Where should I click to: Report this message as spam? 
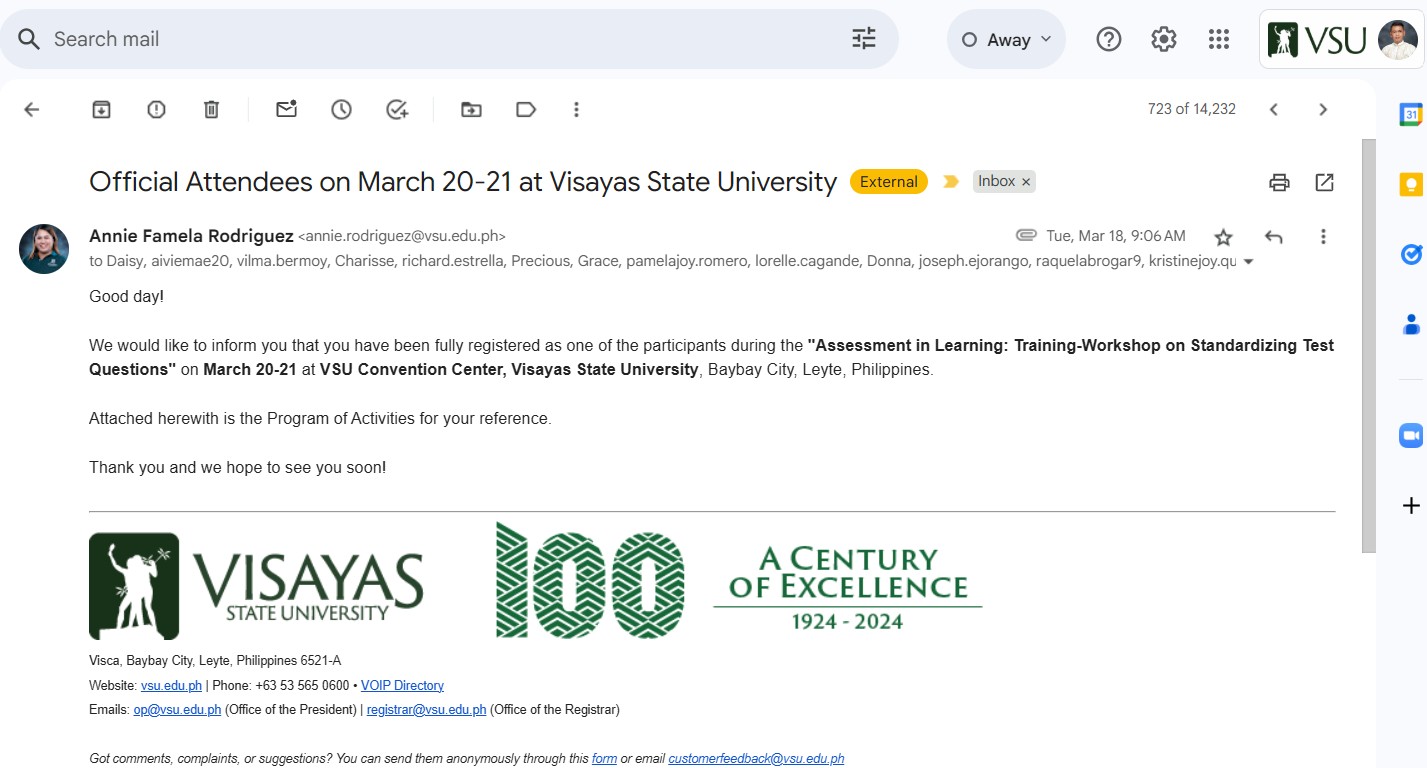point(156,110)
